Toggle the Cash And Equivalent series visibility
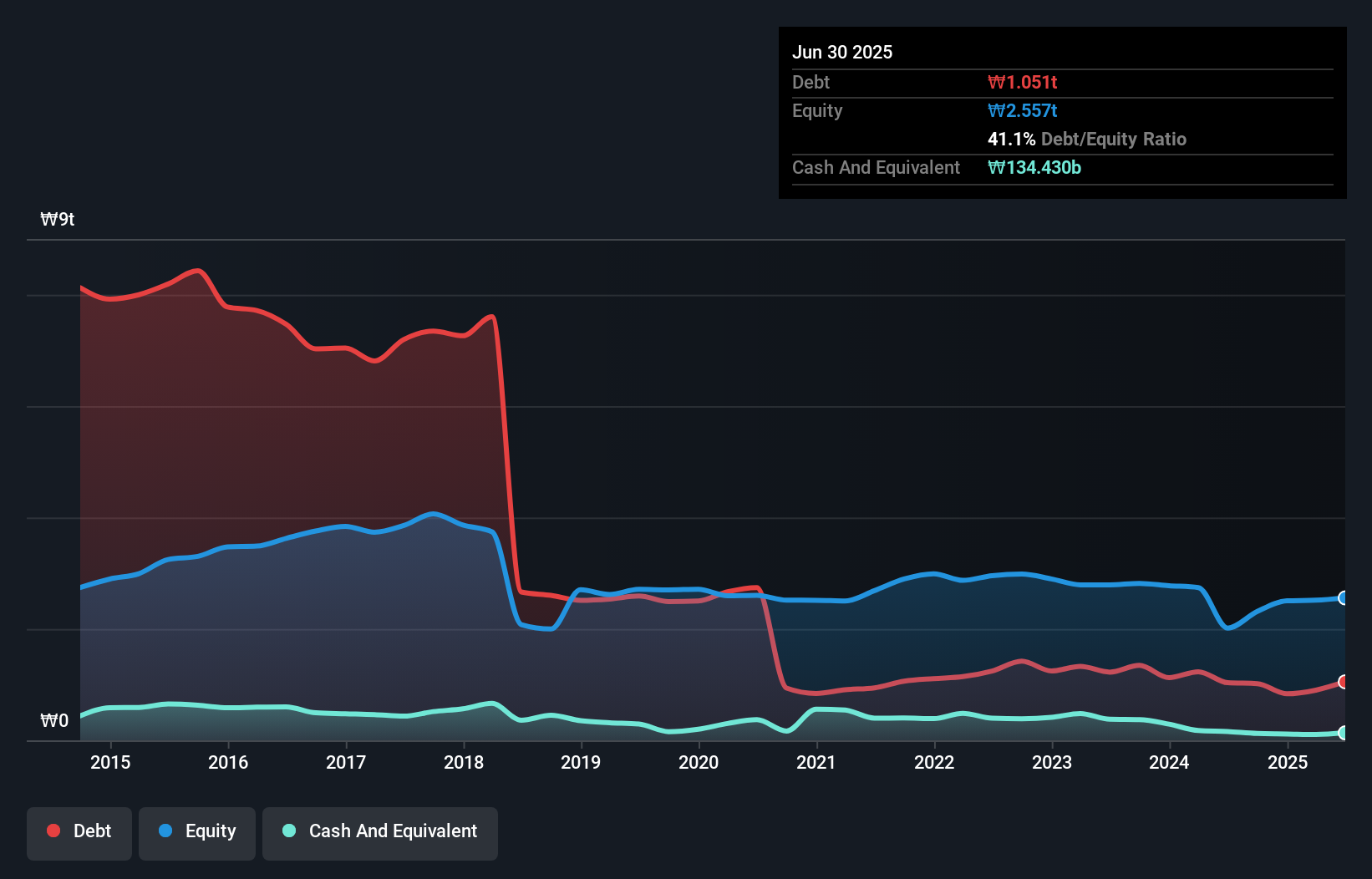The width and height of the screenshot is (1372, 879). [380, 833]
